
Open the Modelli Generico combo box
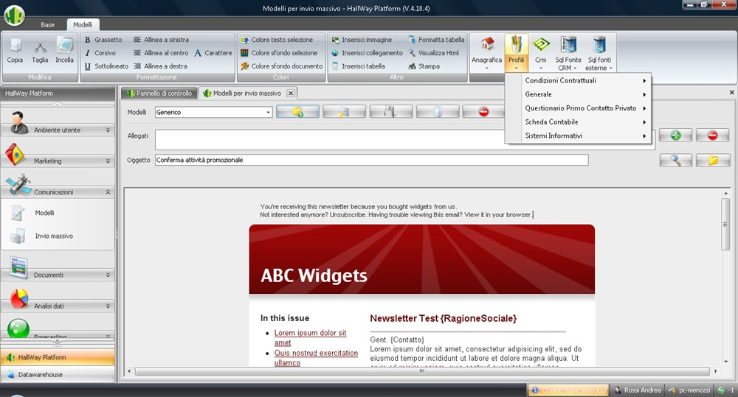point(214,112)
